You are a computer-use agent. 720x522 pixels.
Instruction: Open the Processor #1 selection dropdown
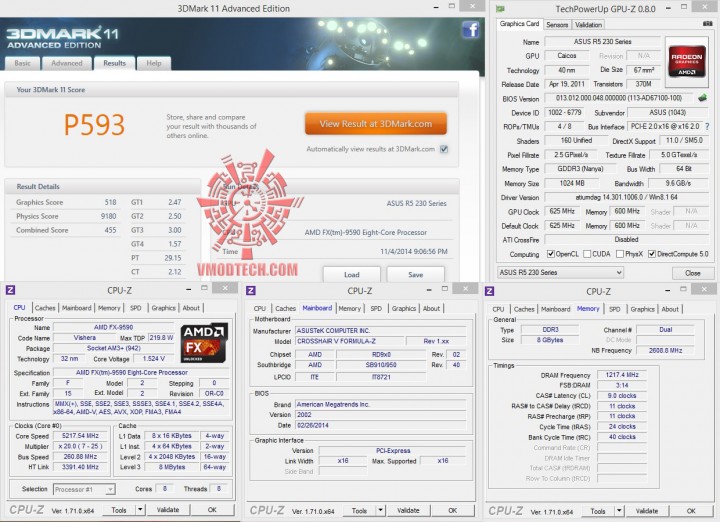[84, 489]
